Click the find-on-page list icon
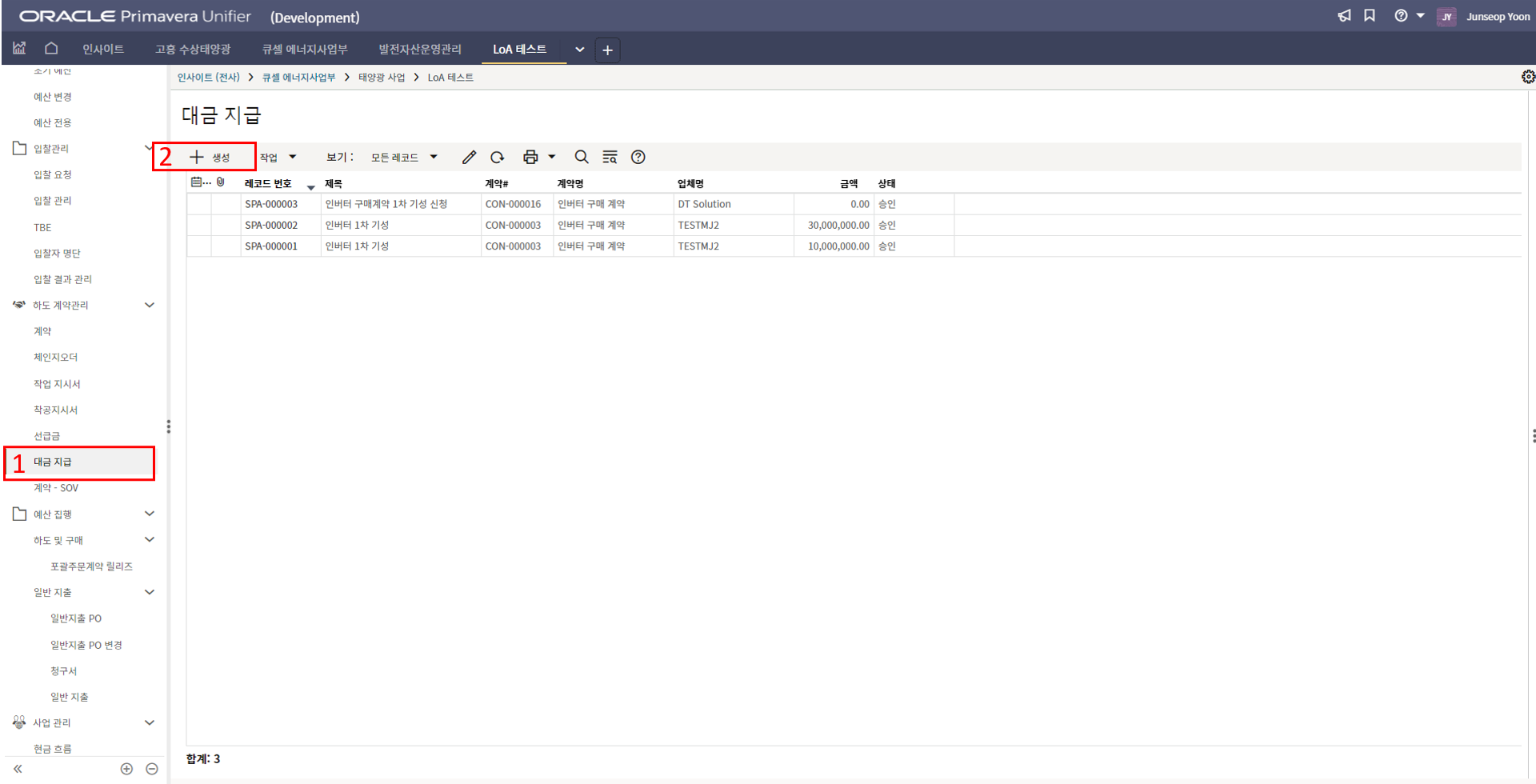 point(610,158)
